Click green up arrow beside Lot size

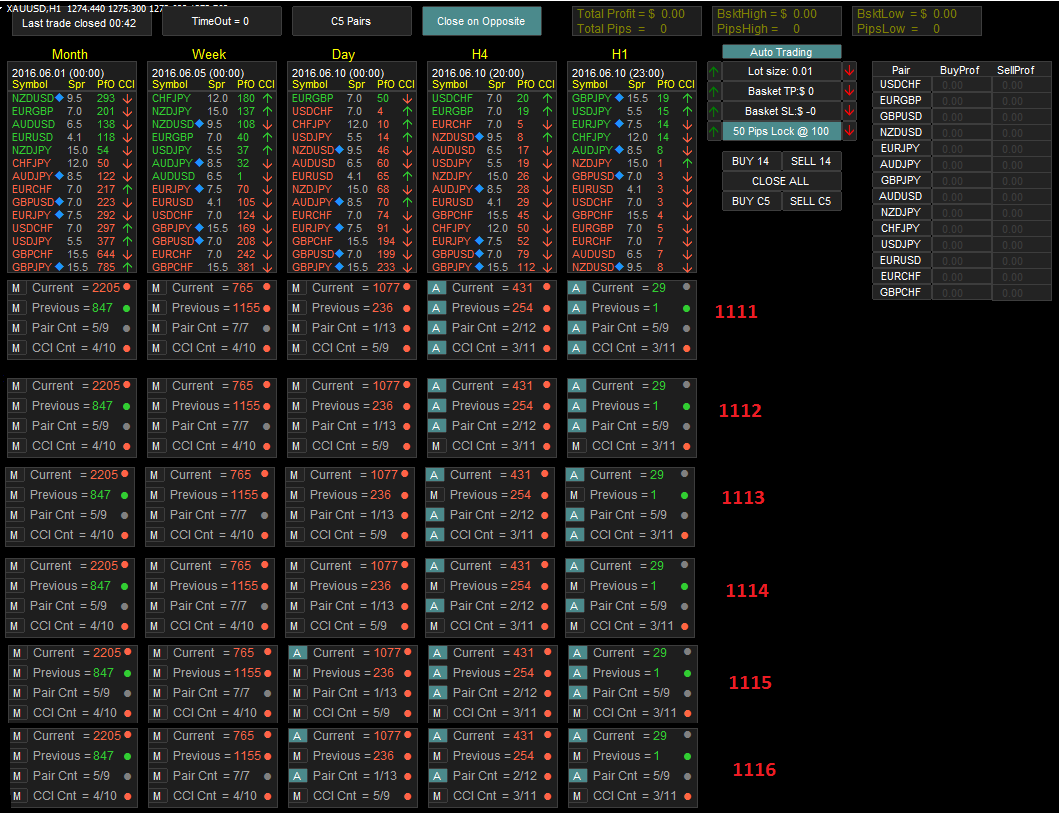714,71
